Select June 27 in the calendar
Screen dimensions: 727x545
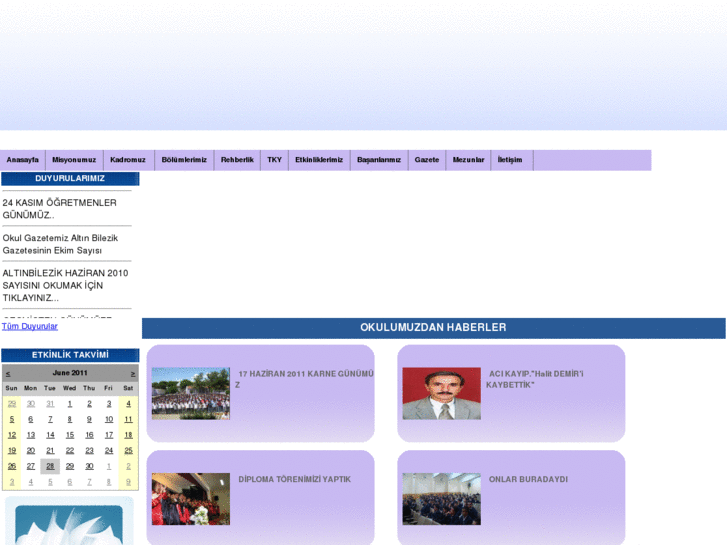tap(31, 466)
